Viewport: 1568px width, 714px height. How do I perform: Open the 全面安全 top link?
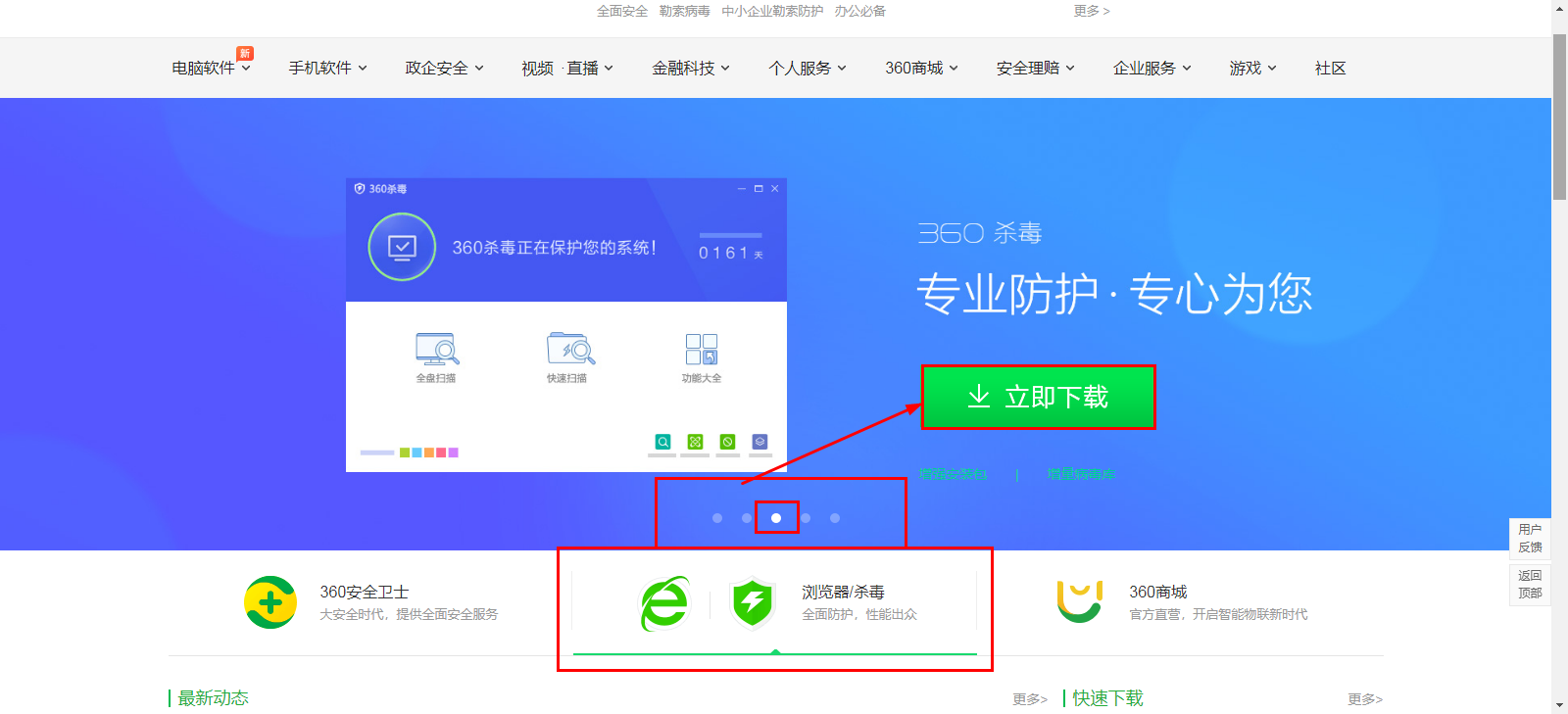622,11
